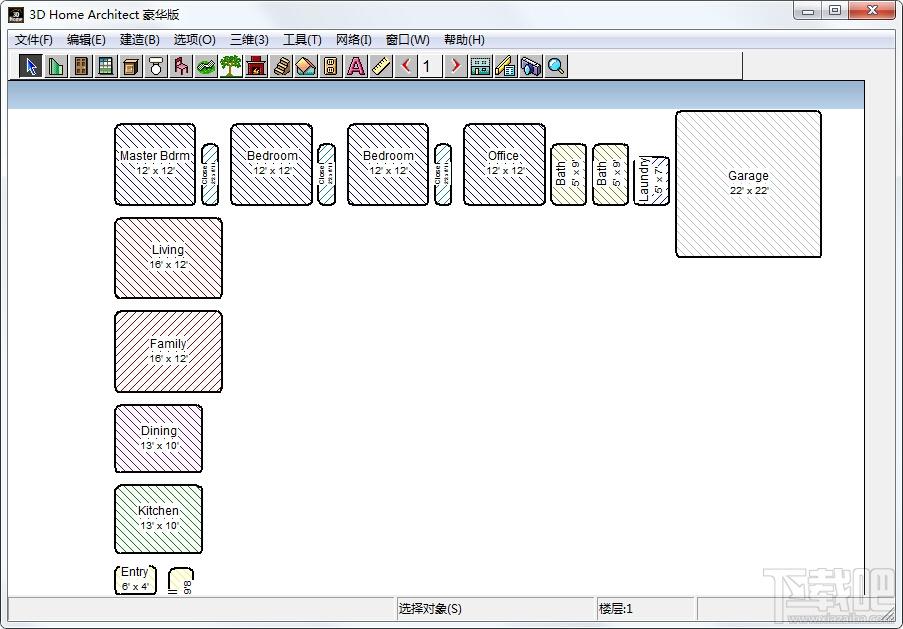Screen dimensions: 903x629
Task: Select the Family 16' x 12' room box
Action: (x=168, y=351)
